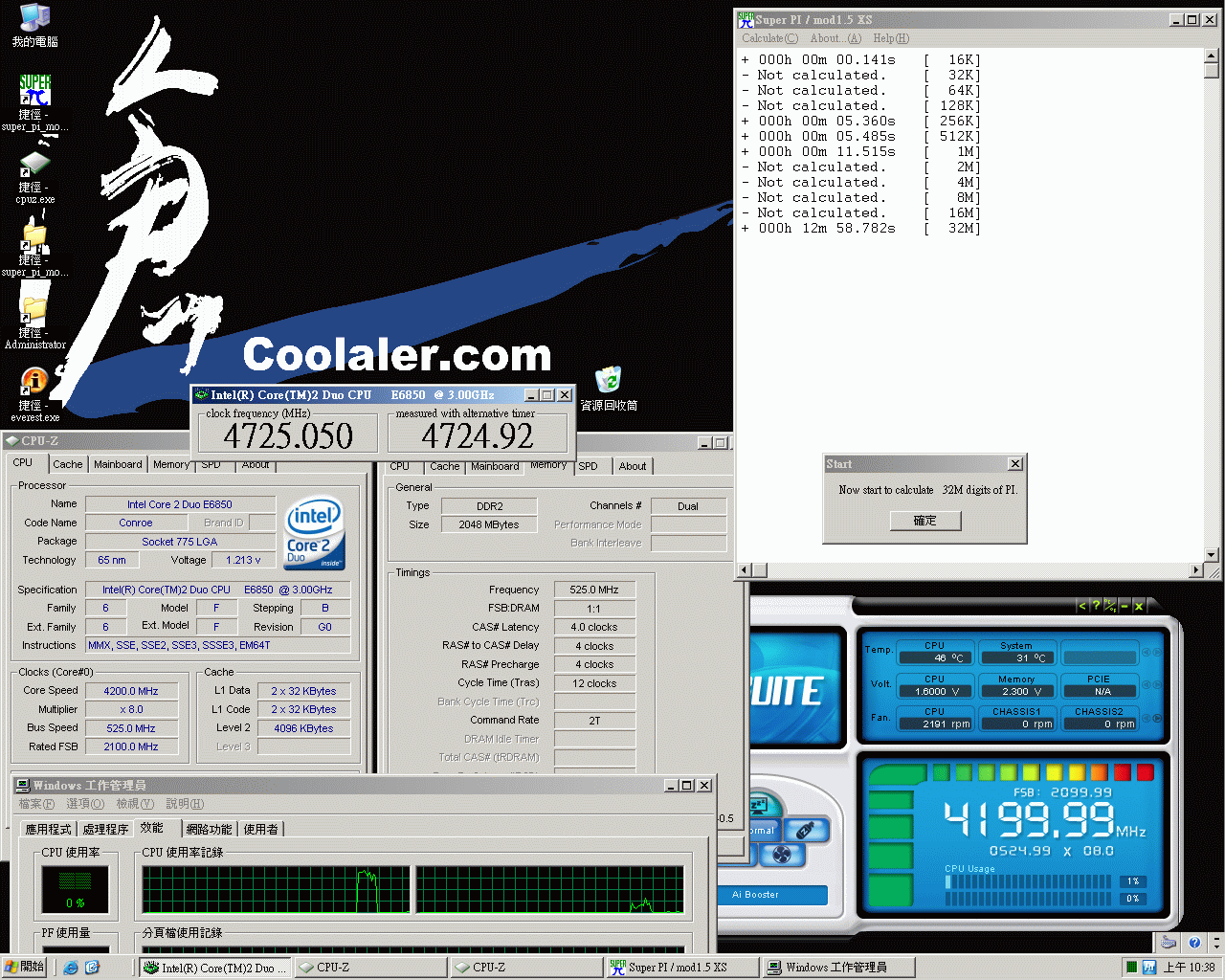The width and height of the screenshot is (1225, 980).
Task: Open the cpuz.exe desktop shortcut
Action: 34,177
